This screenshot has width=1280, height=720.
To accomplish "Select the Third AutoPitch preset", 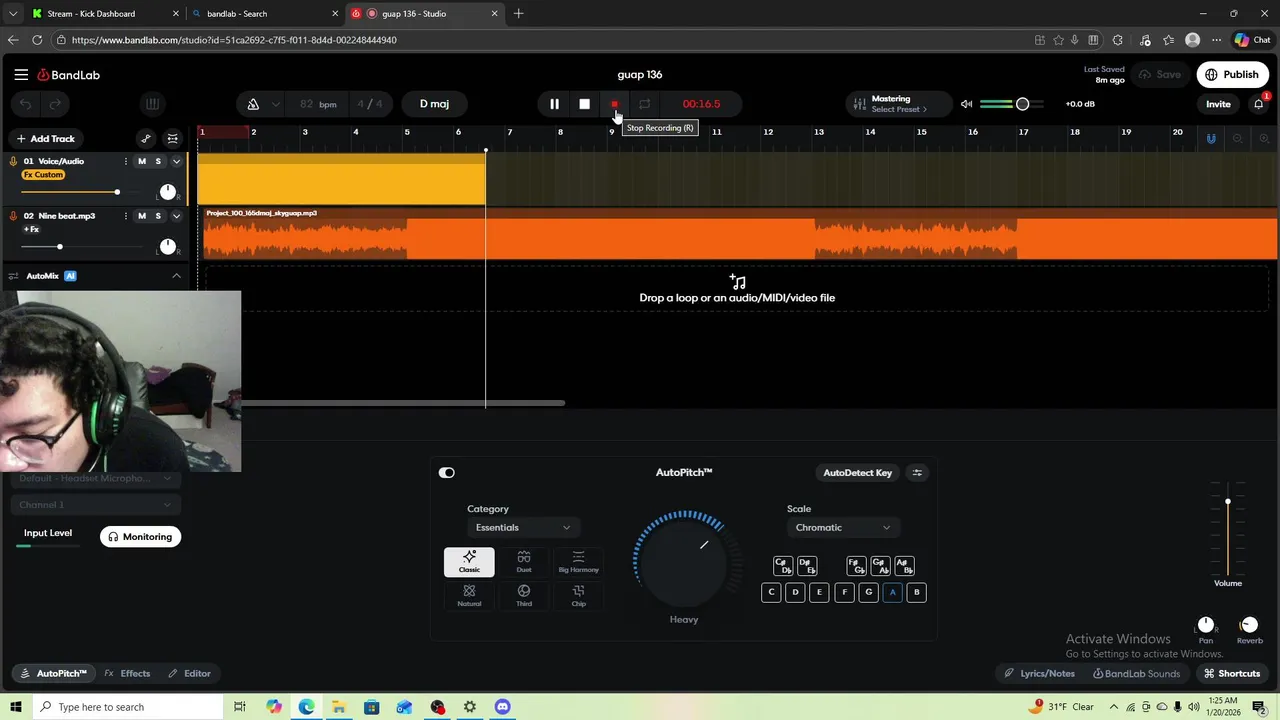I will (524, 596).
